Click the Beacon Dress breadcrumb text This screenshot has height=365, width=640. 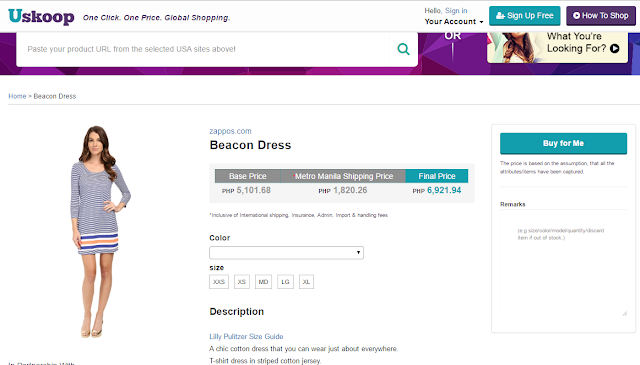[x=55, y=96]
